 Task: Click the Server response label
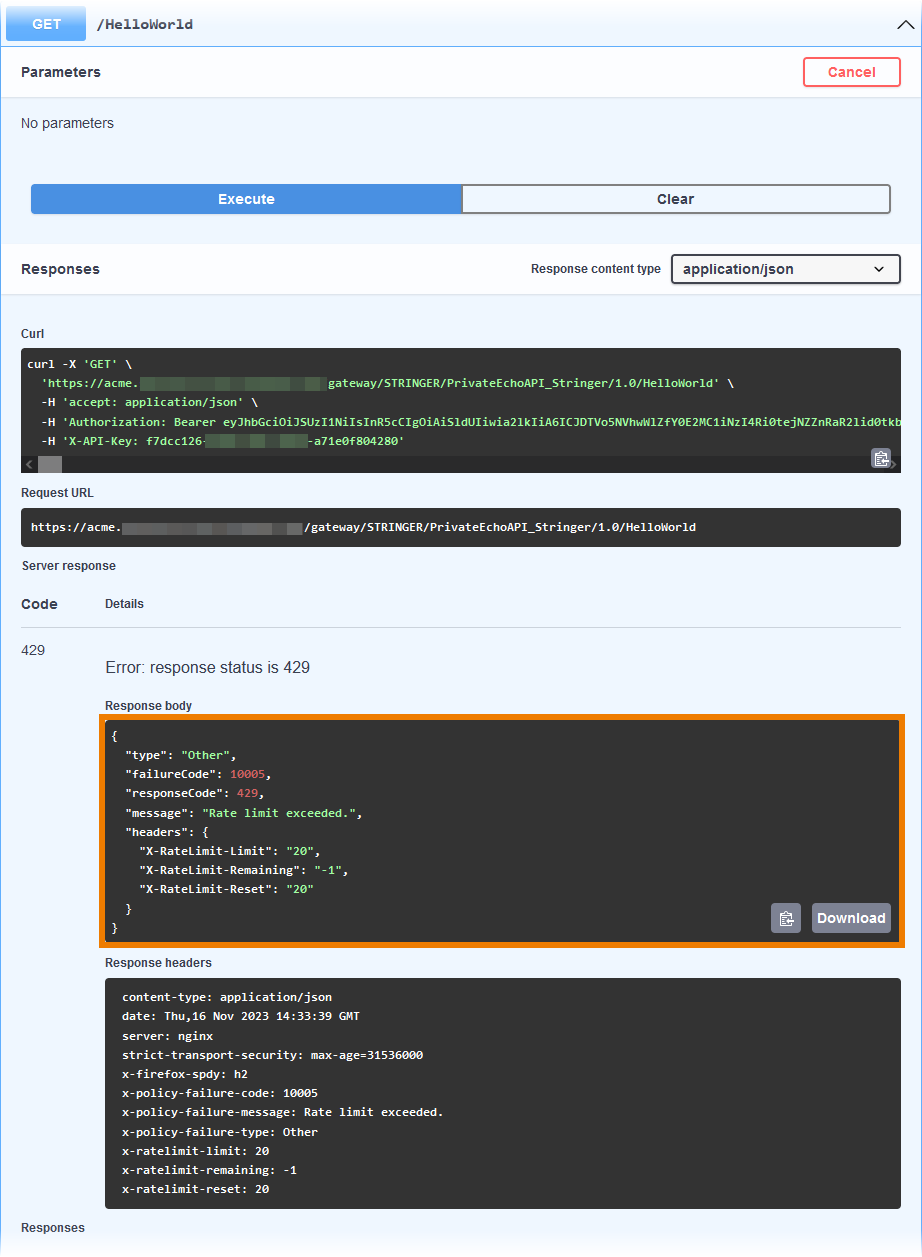click(x=69, y=566)
